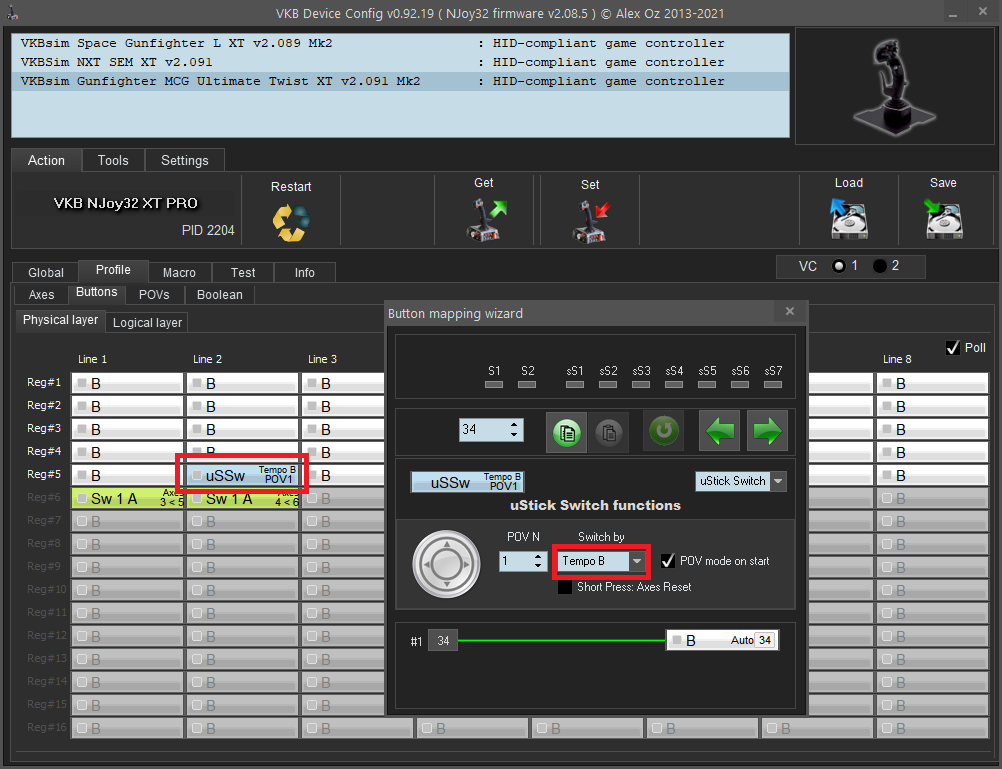1002x769 pixels.
Task: Click the Load disk icon
Action: pos(849,219)
